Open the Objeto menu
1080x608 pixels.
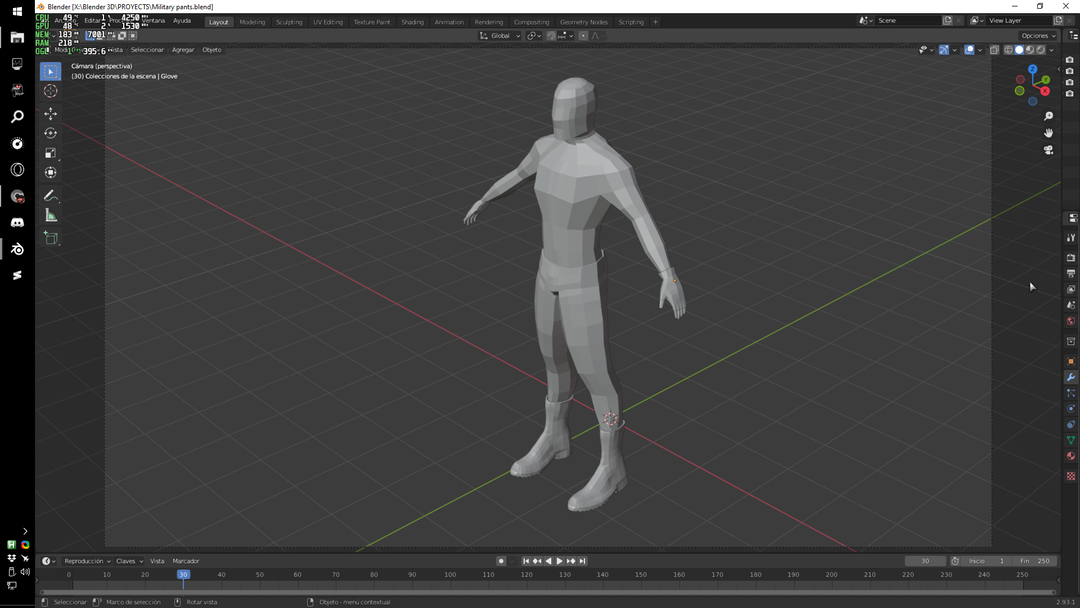211,49
